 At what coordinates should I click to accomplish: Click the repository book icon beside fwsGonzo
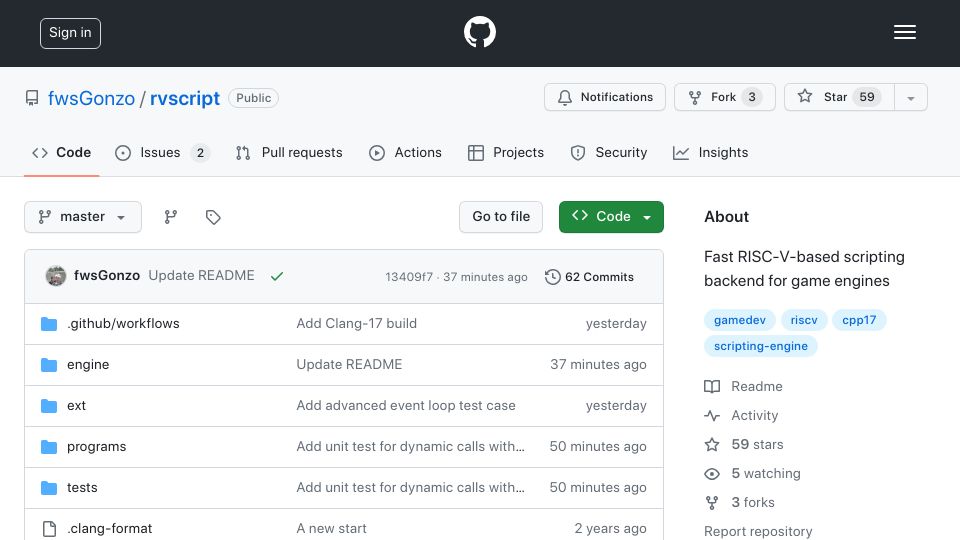pyautogui.click(x=32, y=98)
